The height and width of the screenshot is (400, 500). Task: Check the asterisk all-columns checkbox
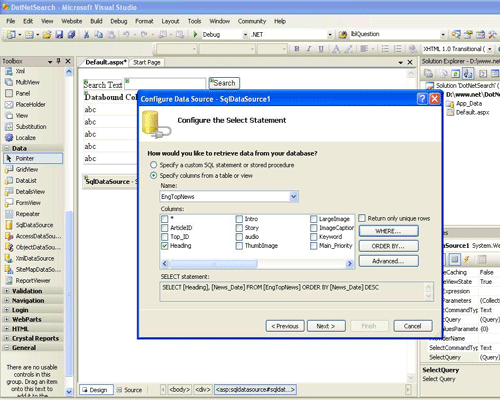(x=164, y=219)
